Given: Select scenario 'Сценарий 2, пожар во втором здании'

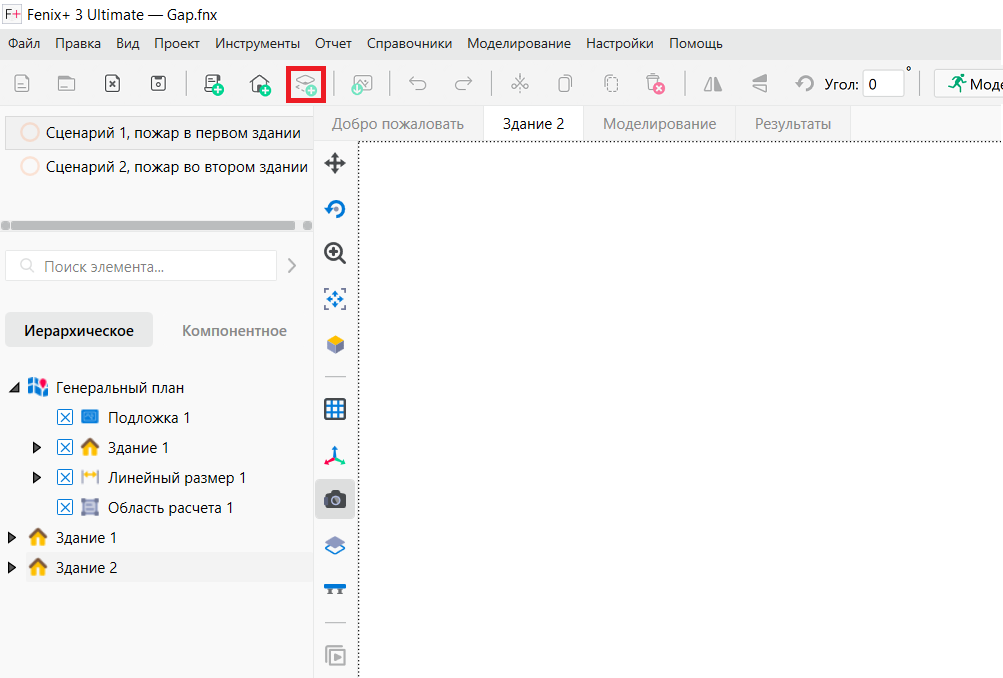Looking at the screenshot, I should pyautogui.click(x=159, y=166).
